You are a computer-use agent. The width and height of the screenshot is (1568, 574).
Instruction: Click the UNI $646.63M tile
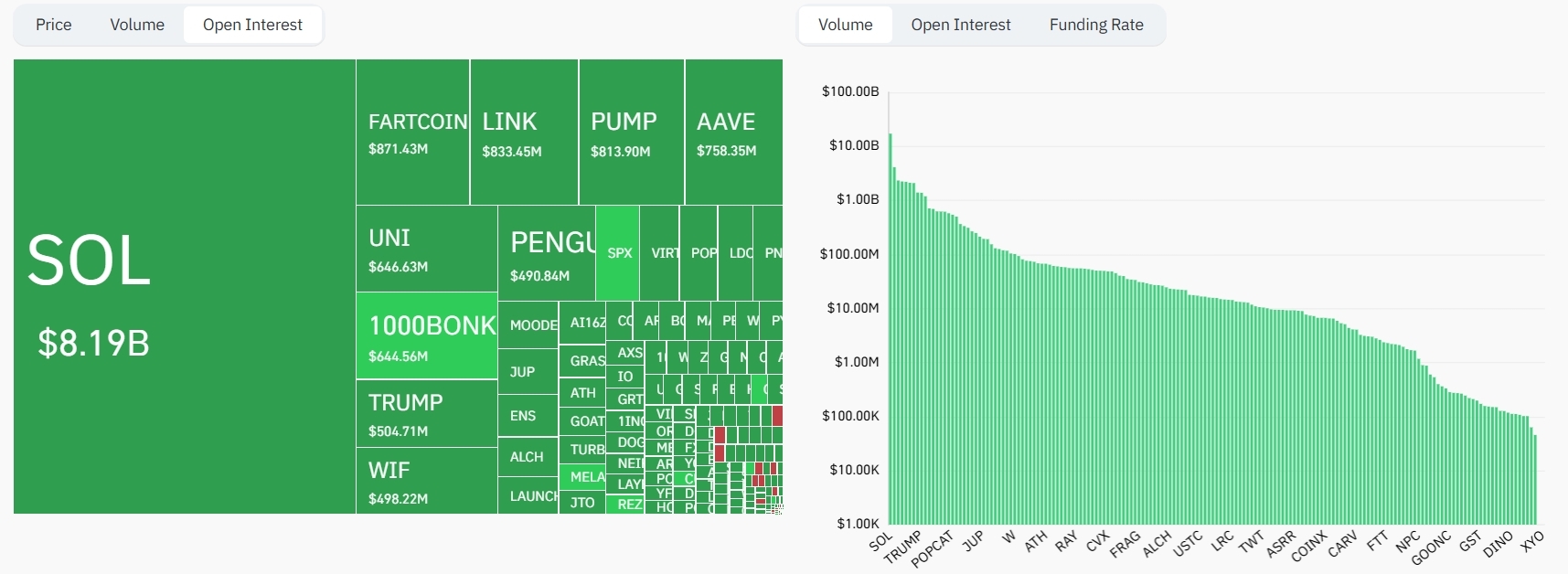[x=426, y=249]
